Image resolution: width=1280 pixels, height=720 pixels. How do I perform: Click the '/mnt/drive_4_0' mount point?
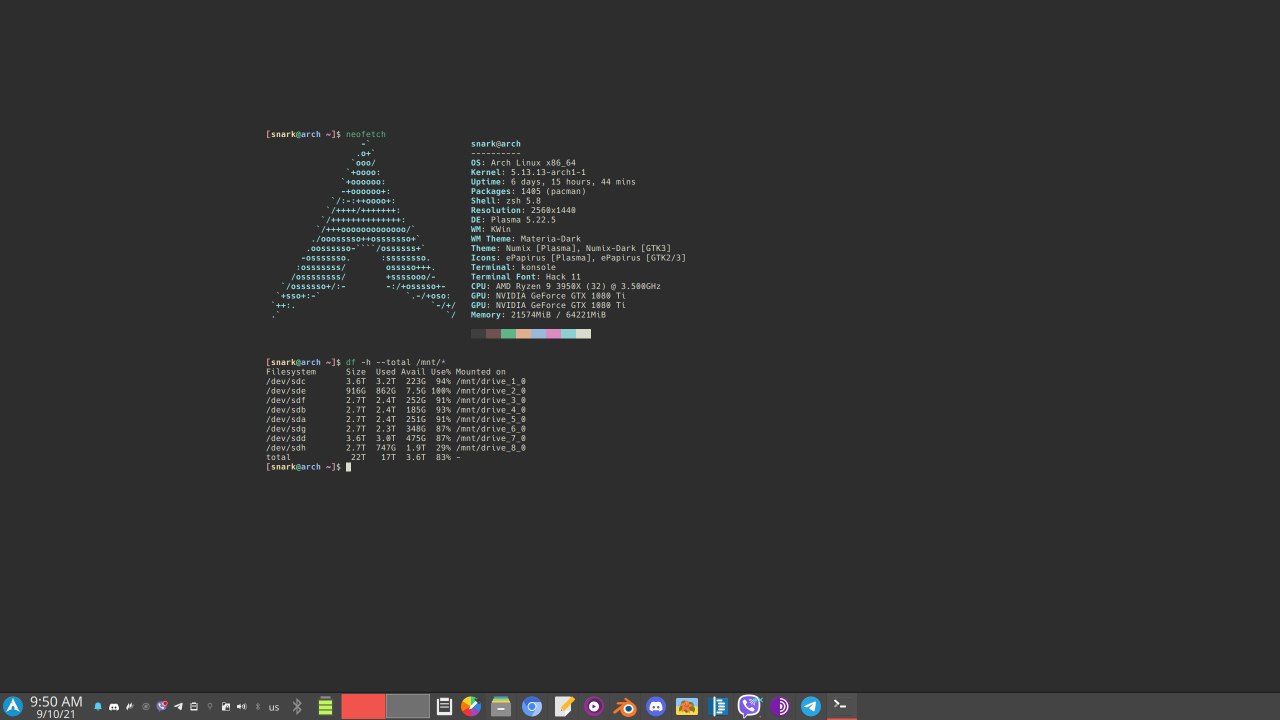click(x=491, y=410)
